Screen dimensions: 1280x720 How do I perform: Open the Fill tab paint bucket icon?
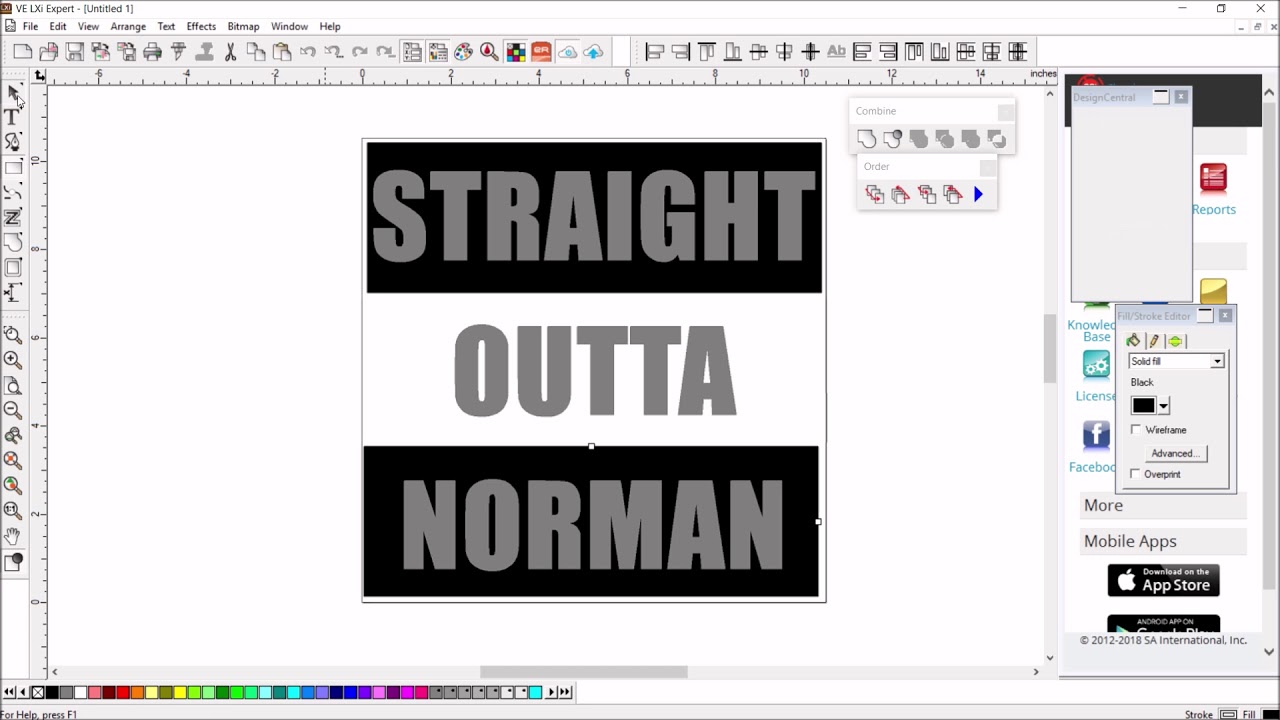[1133, 341]
